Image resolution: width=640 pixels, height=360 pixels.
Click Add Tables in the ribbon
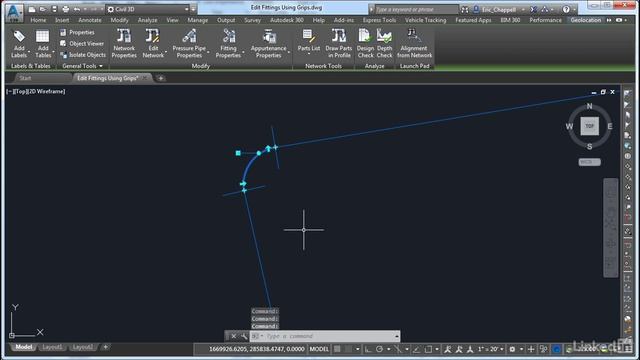(x=42, y=44)
